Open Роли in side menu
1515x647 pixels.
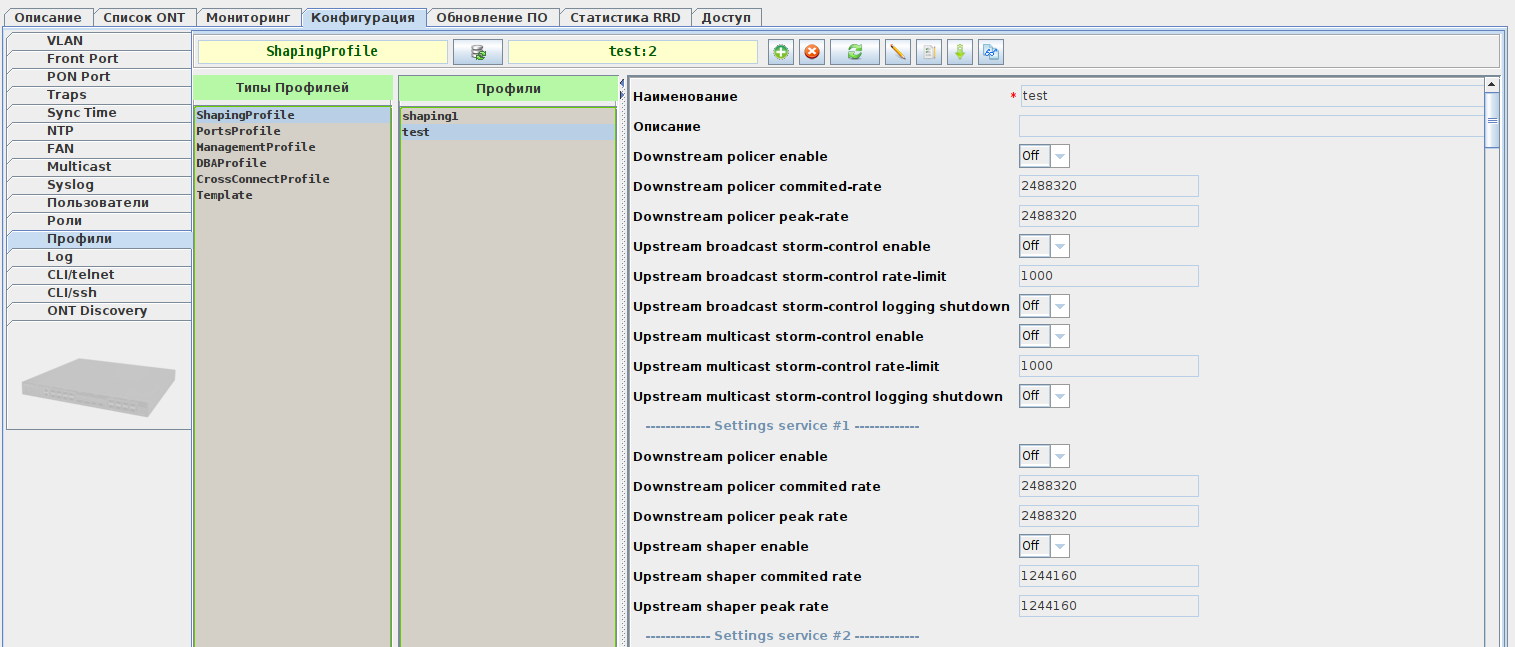point(99,221)
